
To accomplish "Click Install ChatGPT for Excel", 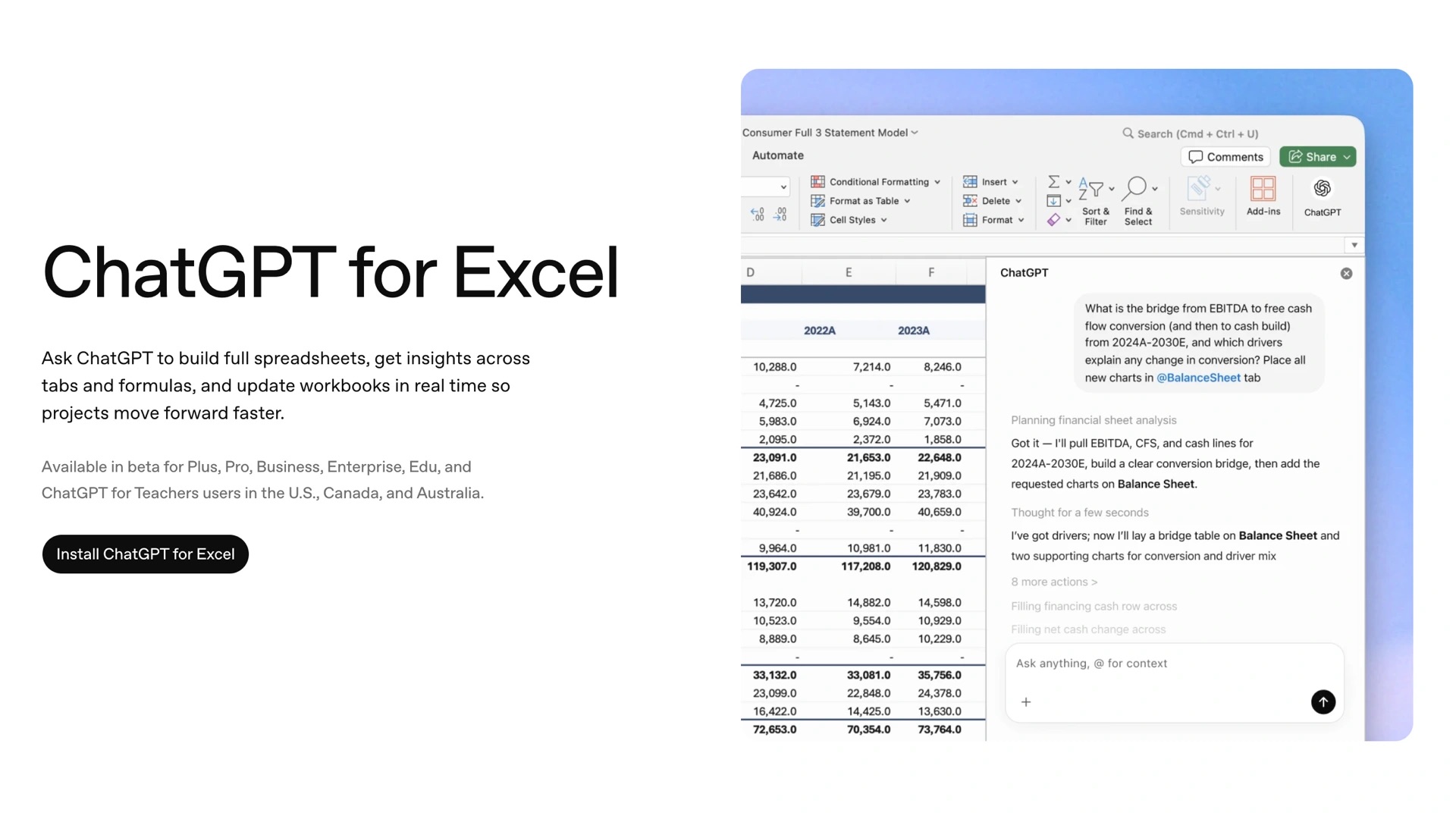I will coord(145,554).
